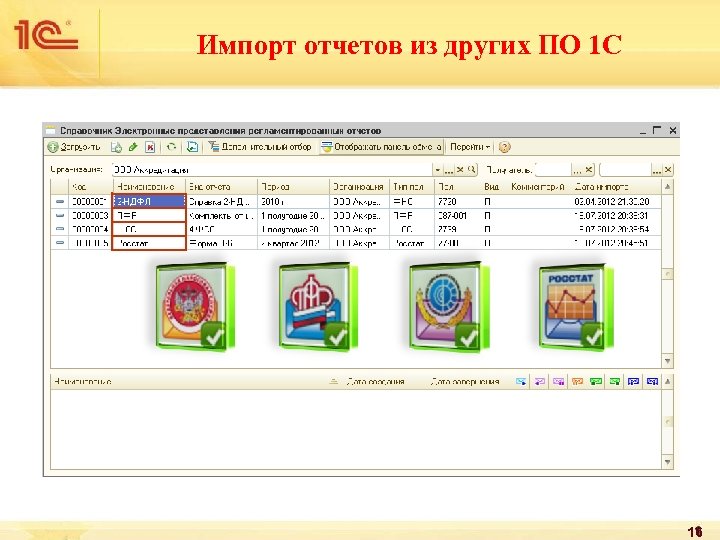Click the toolbar icon right of refresh
The height and width of the screenshot is (540, 720).
pyautogui.click(x=192, y=147)
